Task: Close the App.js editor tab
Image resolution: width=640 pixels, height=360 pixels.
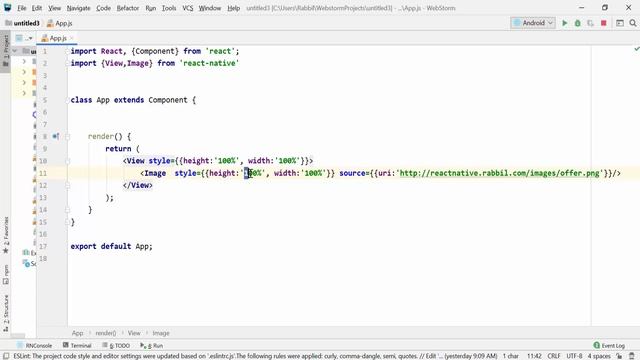Action: point(72,38)
